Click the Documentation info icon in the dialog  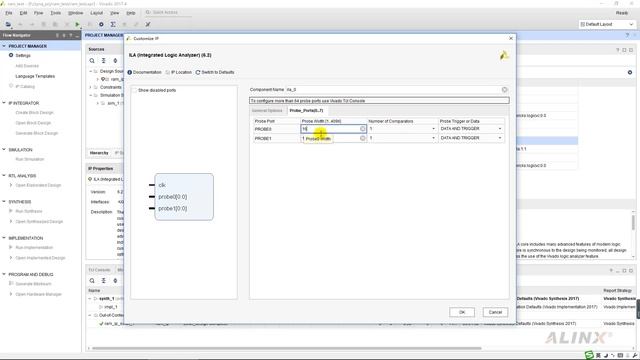click(x=130, y=72)
